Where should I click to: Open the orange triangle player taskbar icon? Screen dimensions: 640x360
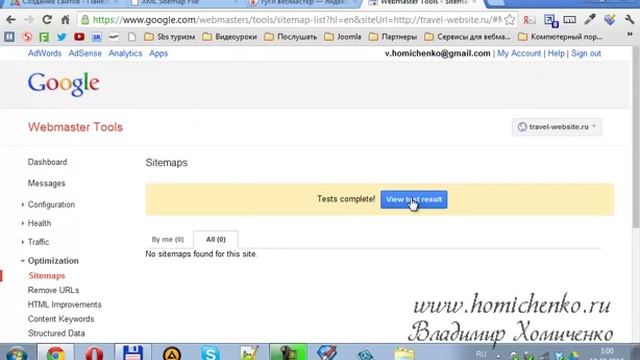[171, 353]
